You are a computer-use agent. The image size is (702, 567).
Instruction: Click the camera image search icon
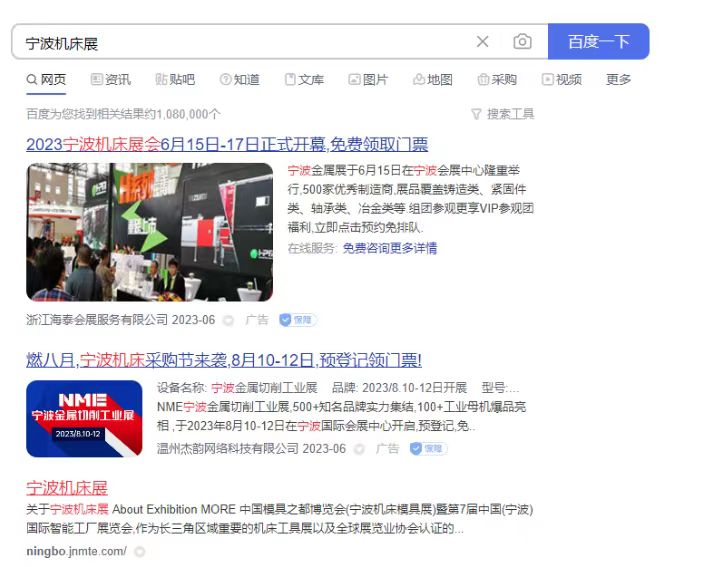tap(522, 42)
